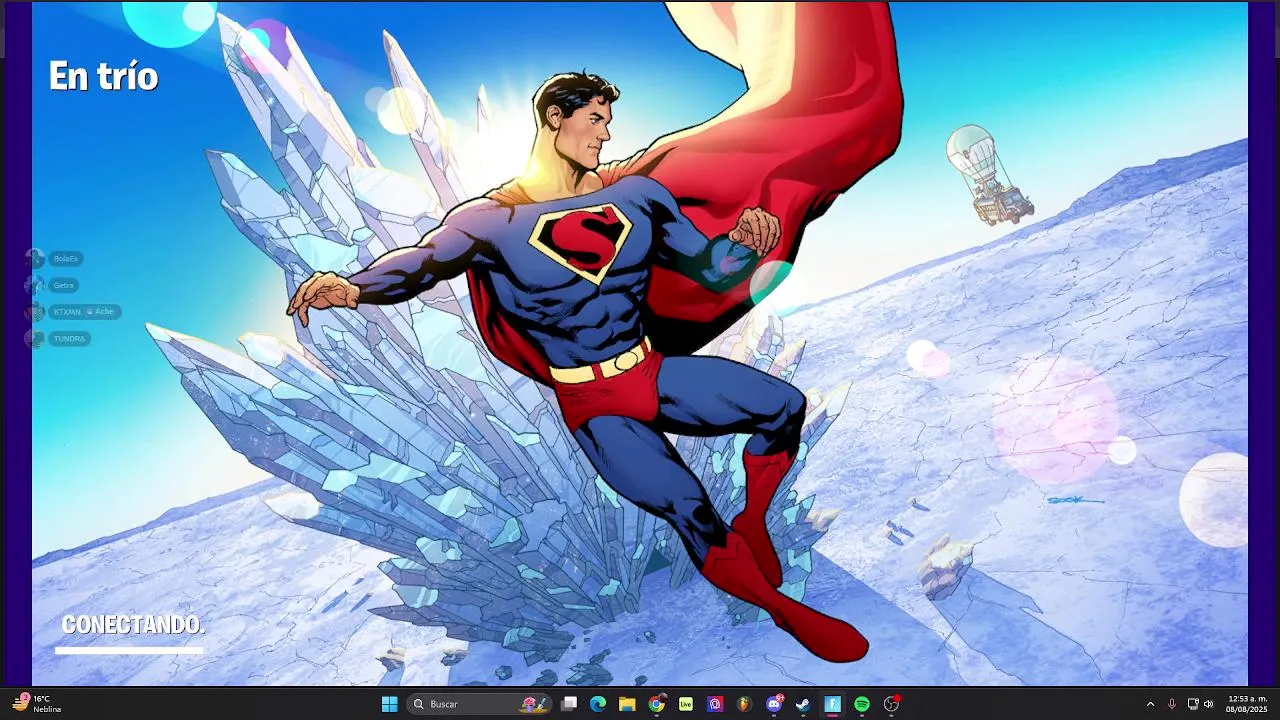Open the volume speaker tray icon
This screenshot has height=720, width=1280.
(x=1208, y=704)
